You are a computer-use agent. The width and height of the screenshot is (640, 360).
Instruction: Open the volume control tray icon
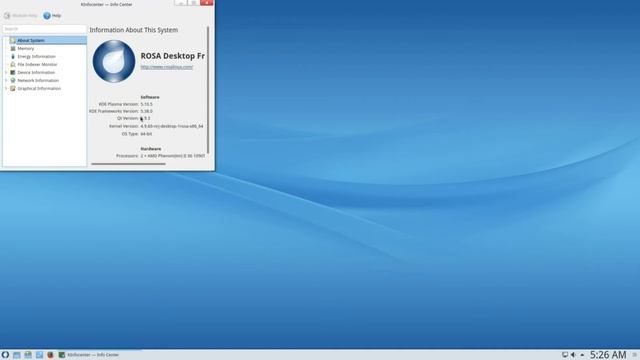573,355
